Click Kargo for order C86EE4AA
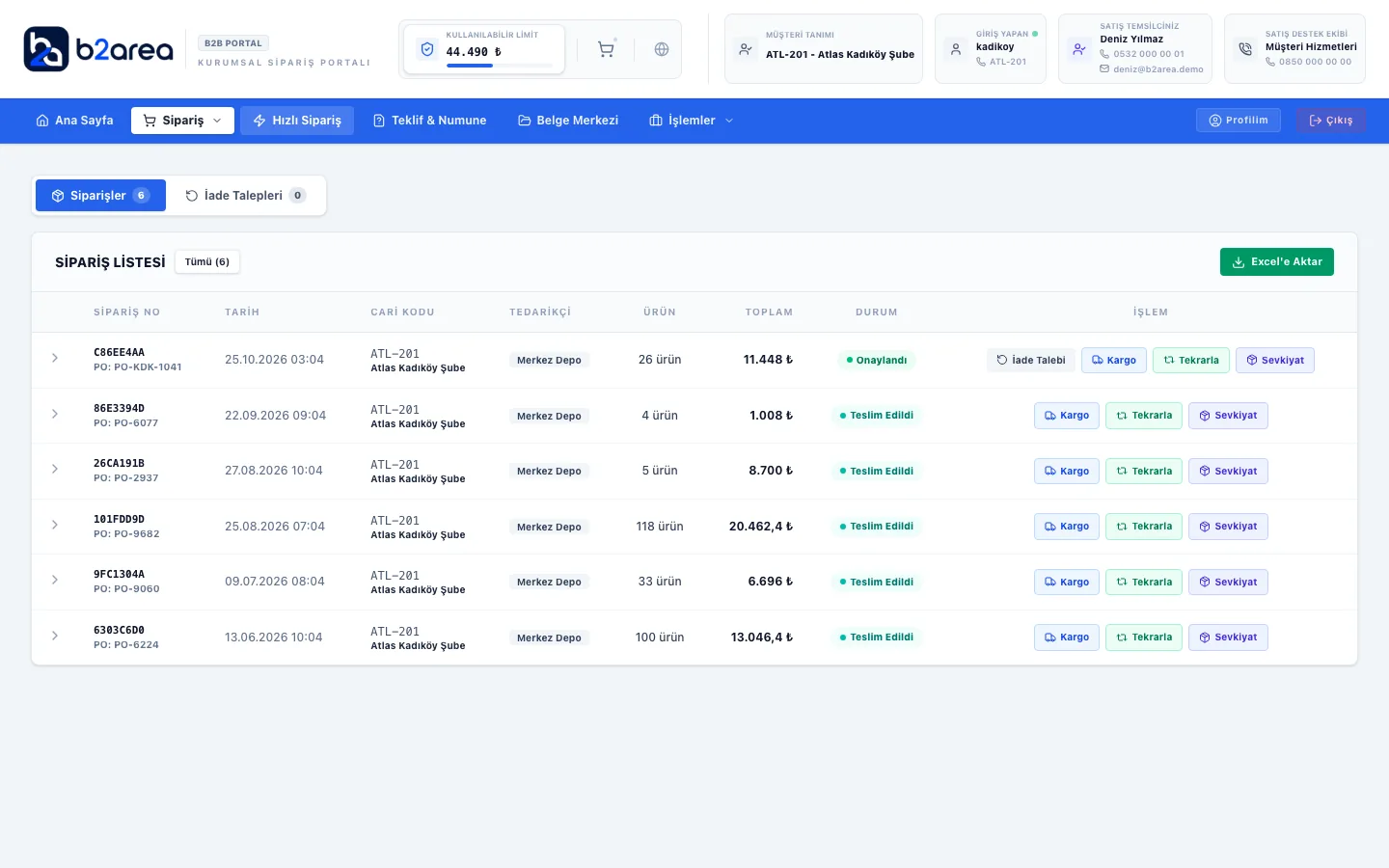This screenshot has width=1389, height=868. [x=1114, y=361]
